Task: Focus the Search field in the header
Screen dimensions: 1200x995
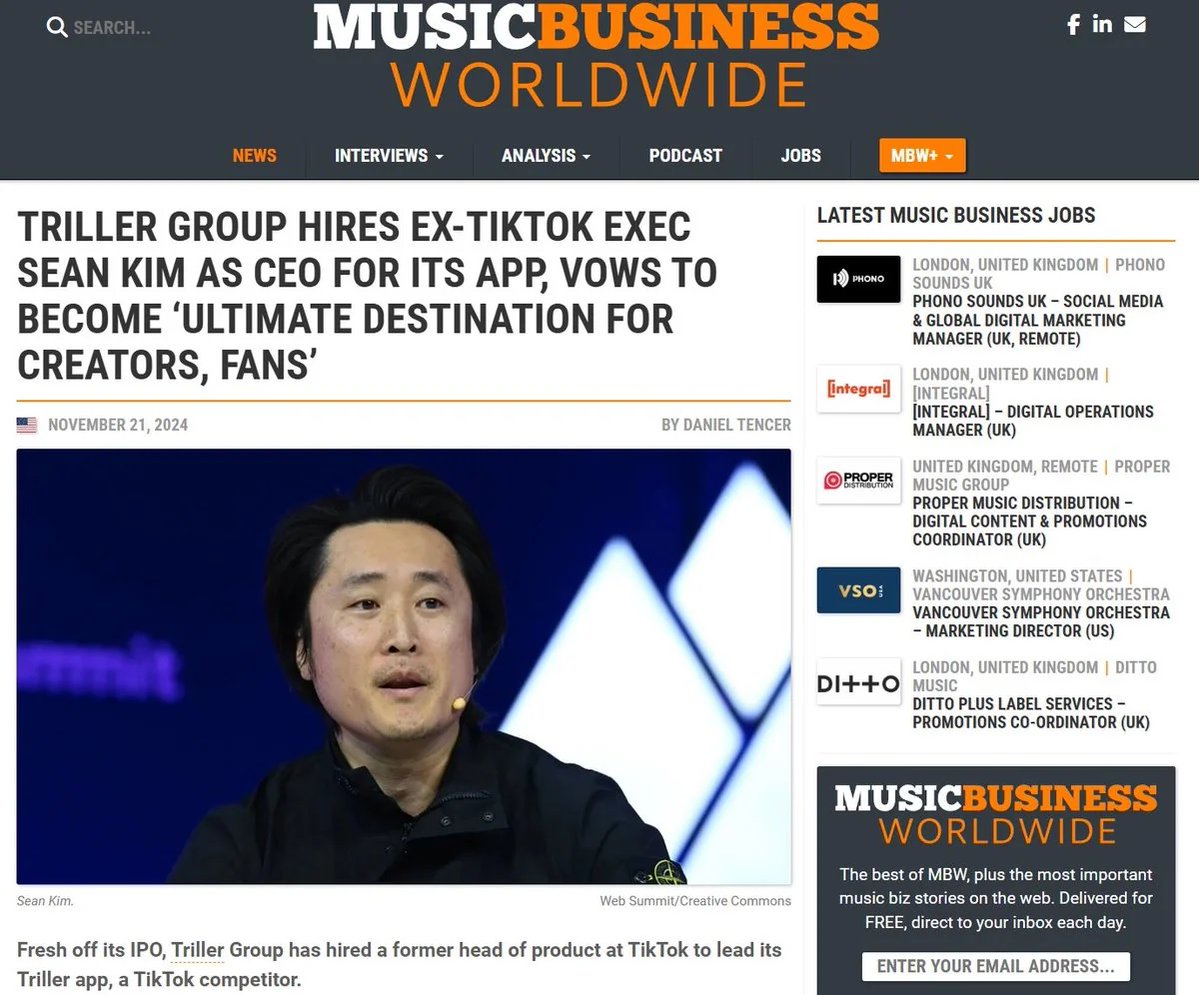Action: pyautogui.click(x=112, y=28)
